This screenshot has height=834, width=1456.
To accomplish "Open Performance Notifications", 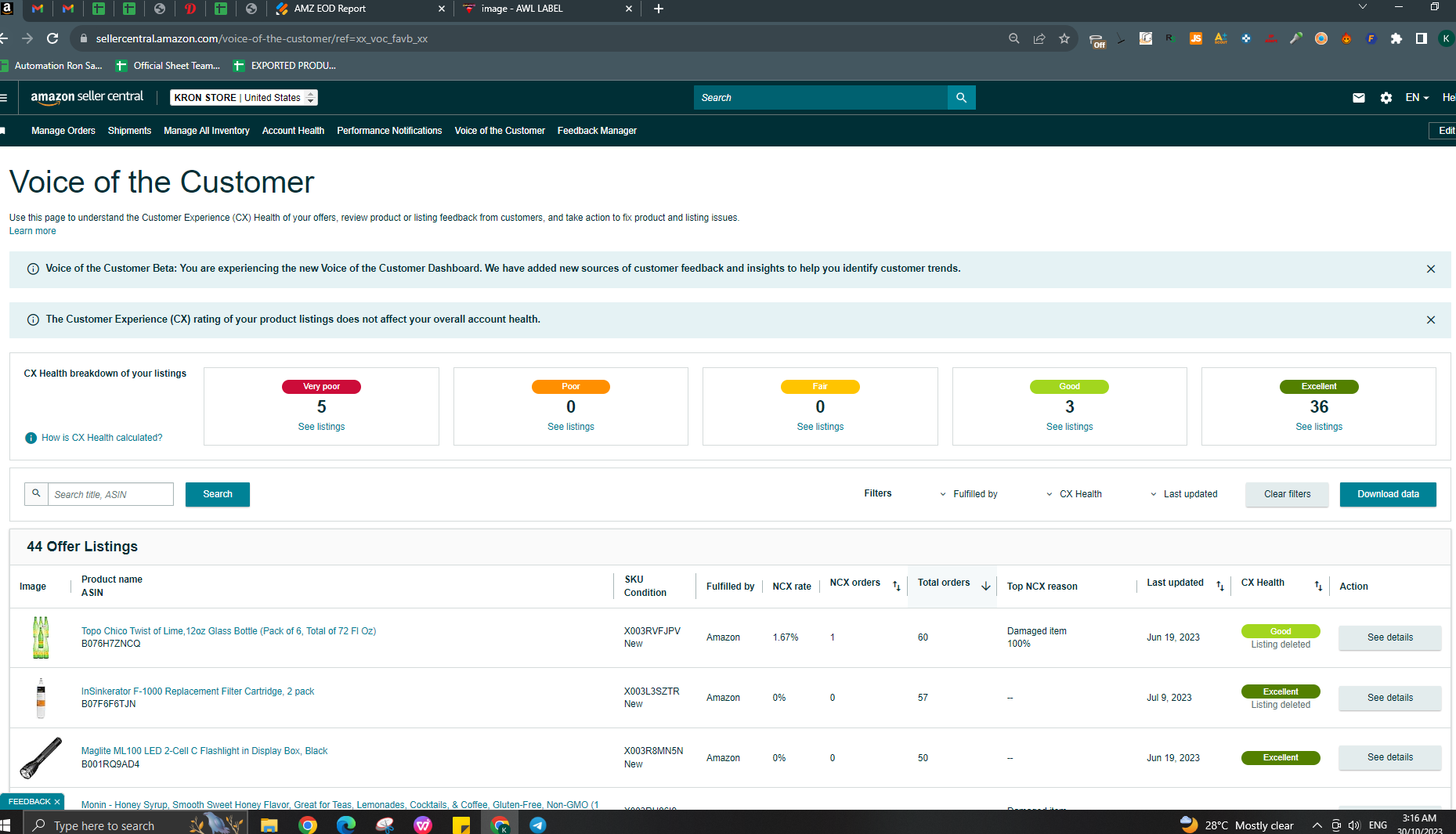I will (389, 131).
